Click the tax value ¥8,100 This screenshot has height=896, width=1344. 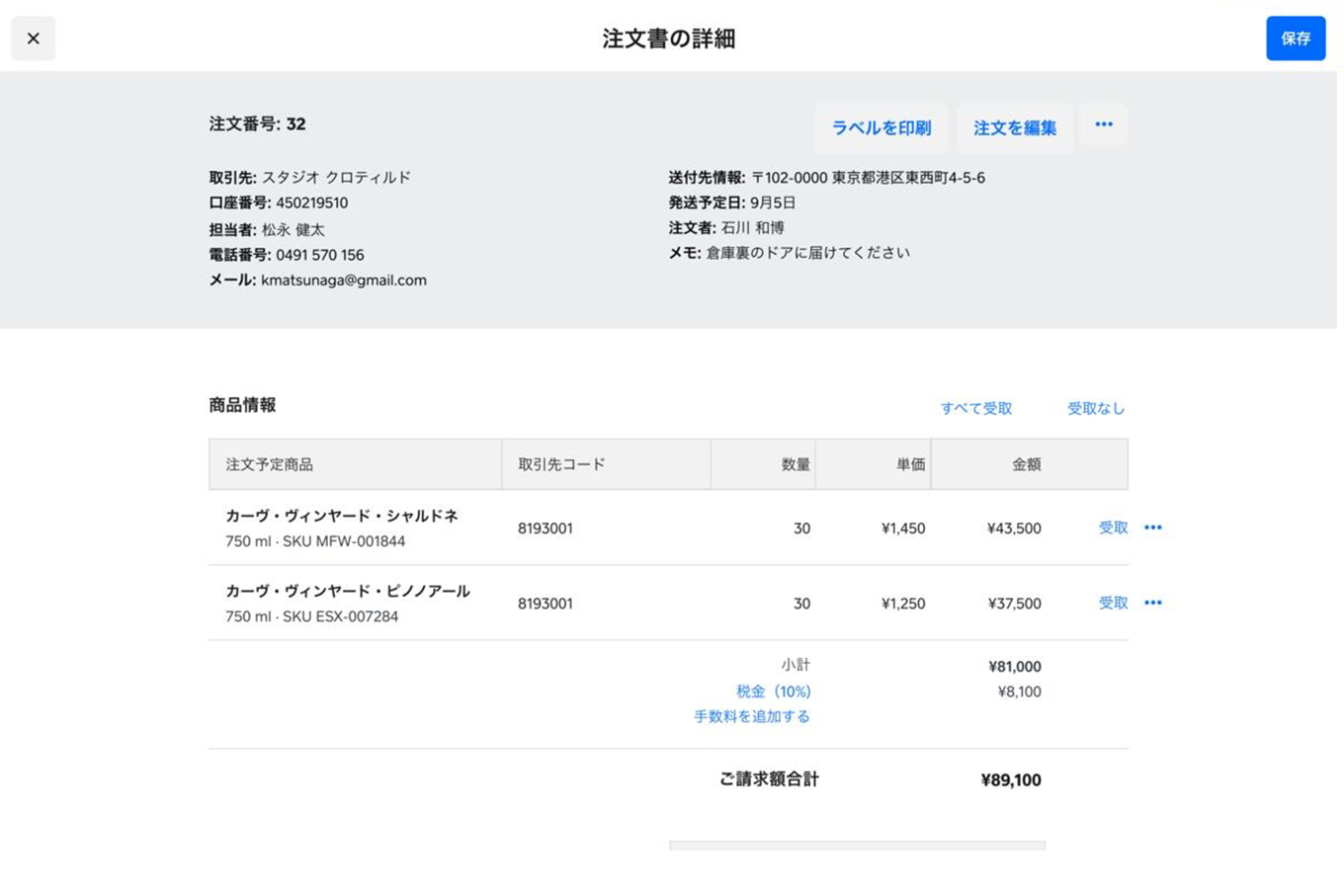pos(1019,692)
